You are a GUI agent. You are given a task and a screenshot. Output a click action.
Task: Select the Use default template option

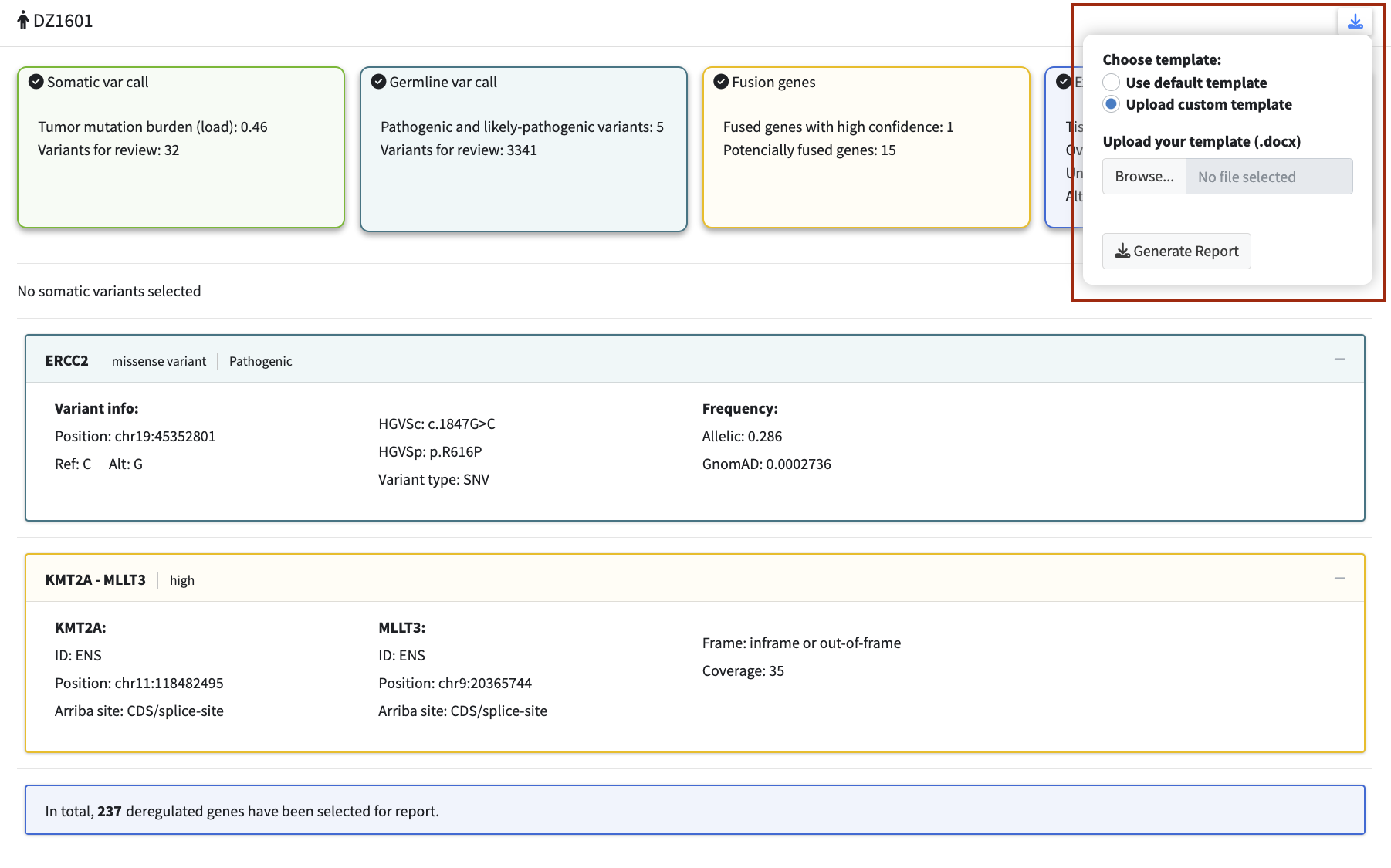pos(1111,83)
